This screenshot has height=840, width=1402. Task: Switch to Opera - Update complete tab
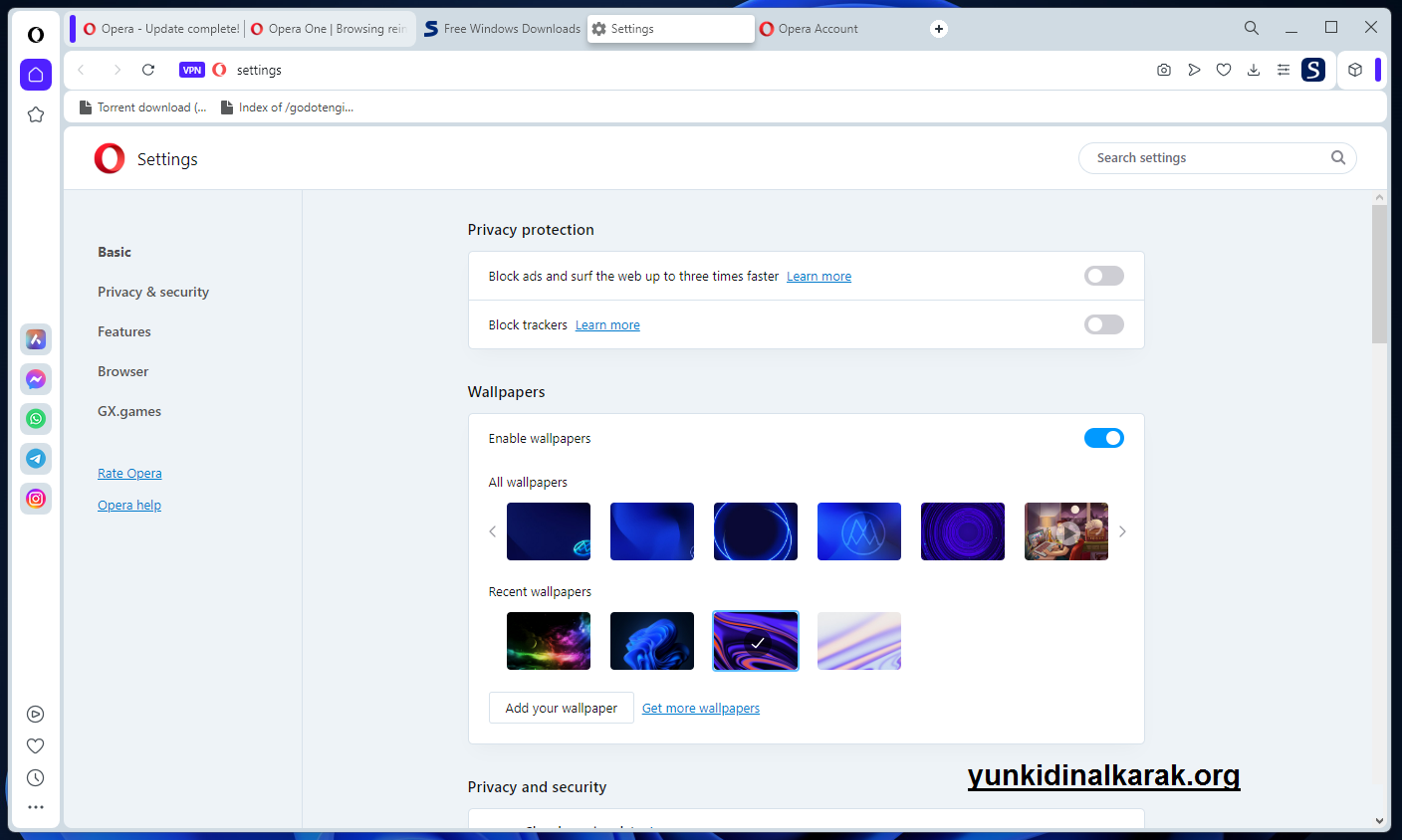pos(160,29)
